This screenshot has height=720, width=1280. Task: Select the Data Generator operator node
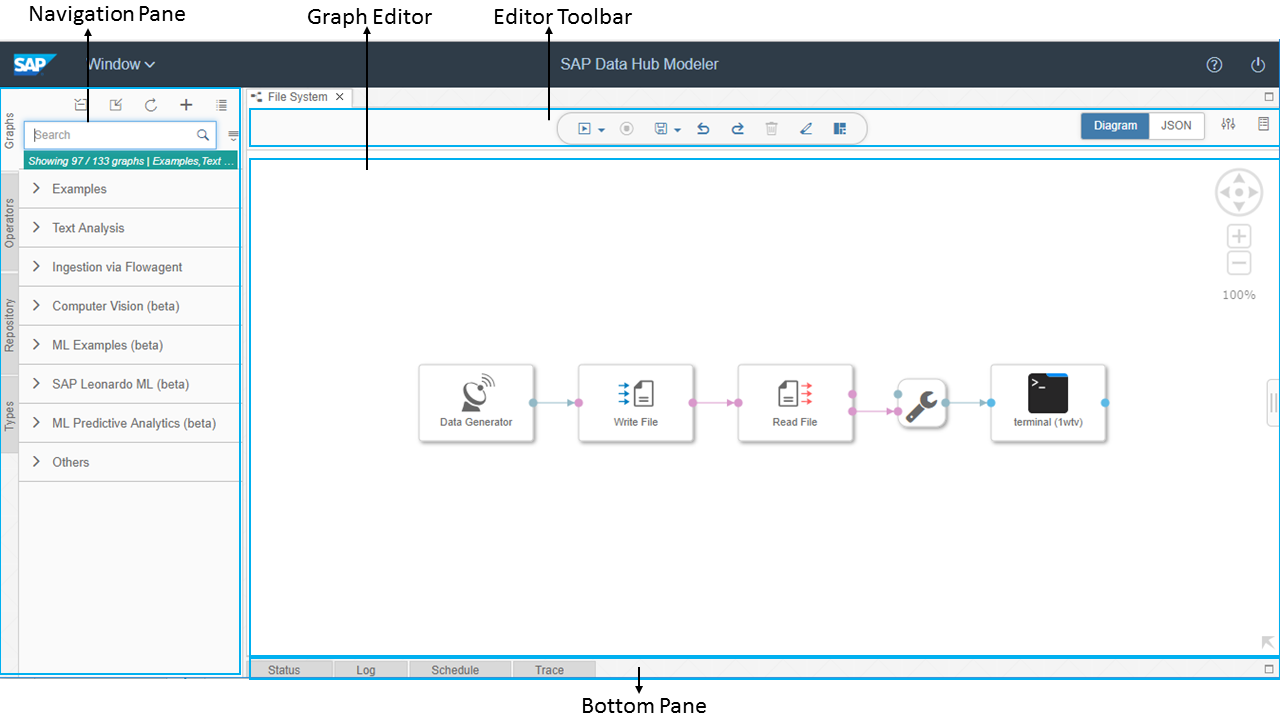tap(476, 403)
